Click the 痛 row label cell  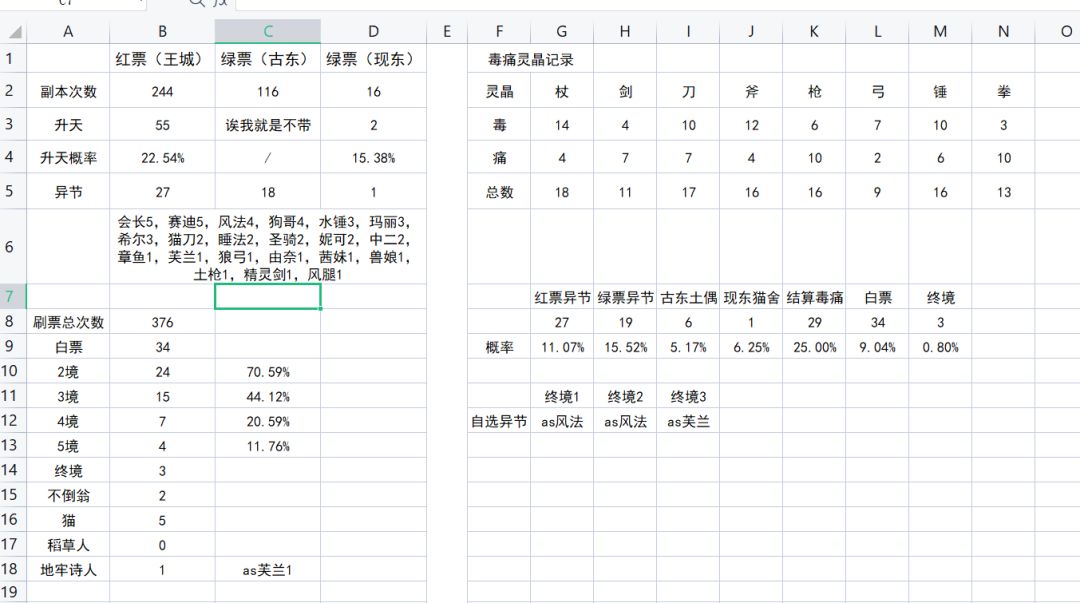[499, 158]
